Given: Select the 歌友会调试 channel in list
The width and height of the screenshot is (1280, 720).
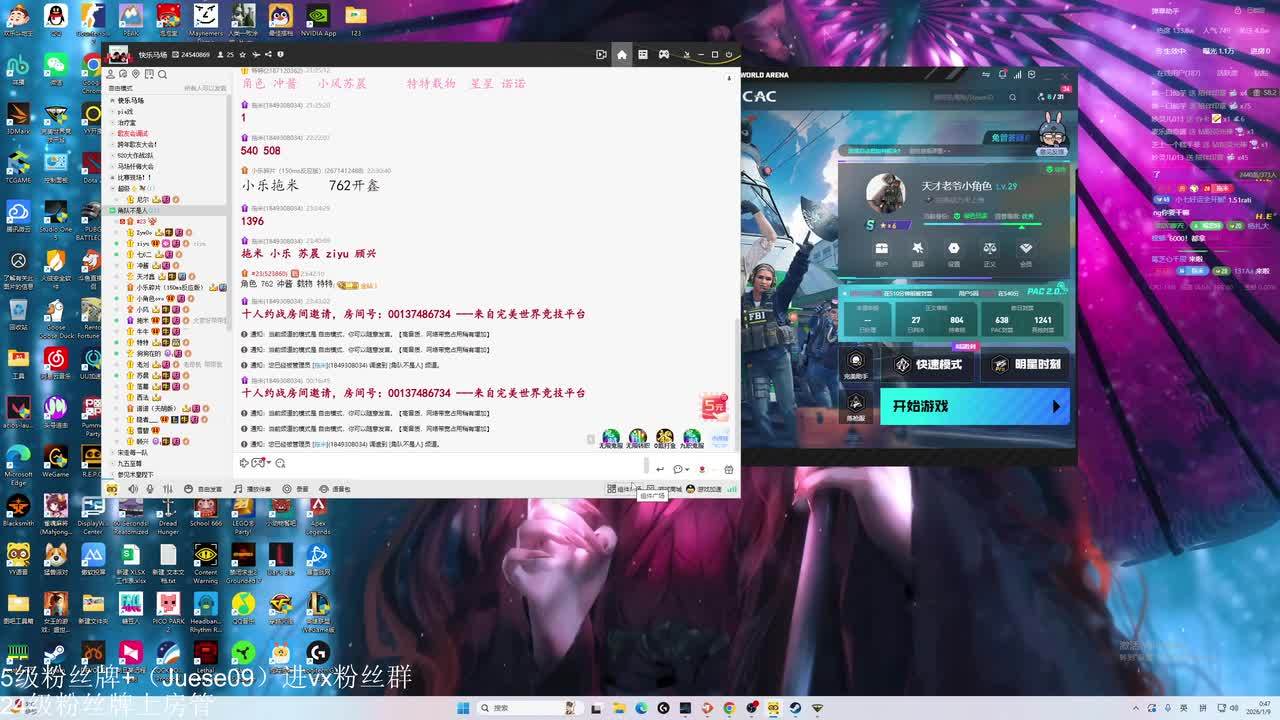Looking at the screenshot, I should 132,133.
